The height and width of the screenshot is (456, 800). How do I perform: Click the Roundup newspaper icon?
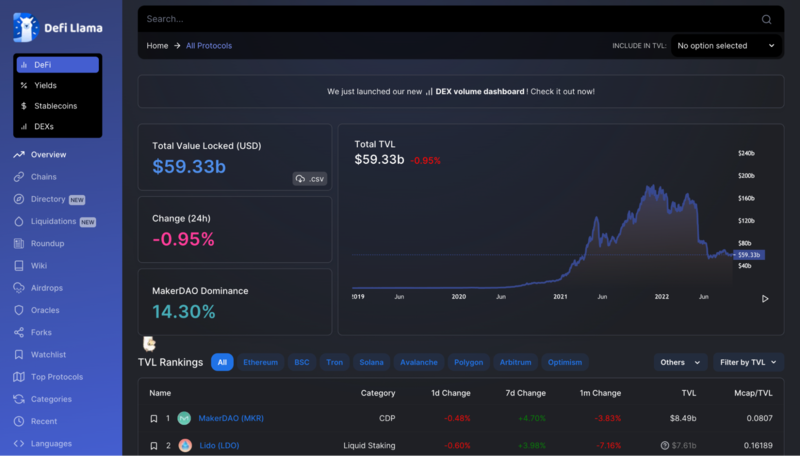tap(19, 243)
